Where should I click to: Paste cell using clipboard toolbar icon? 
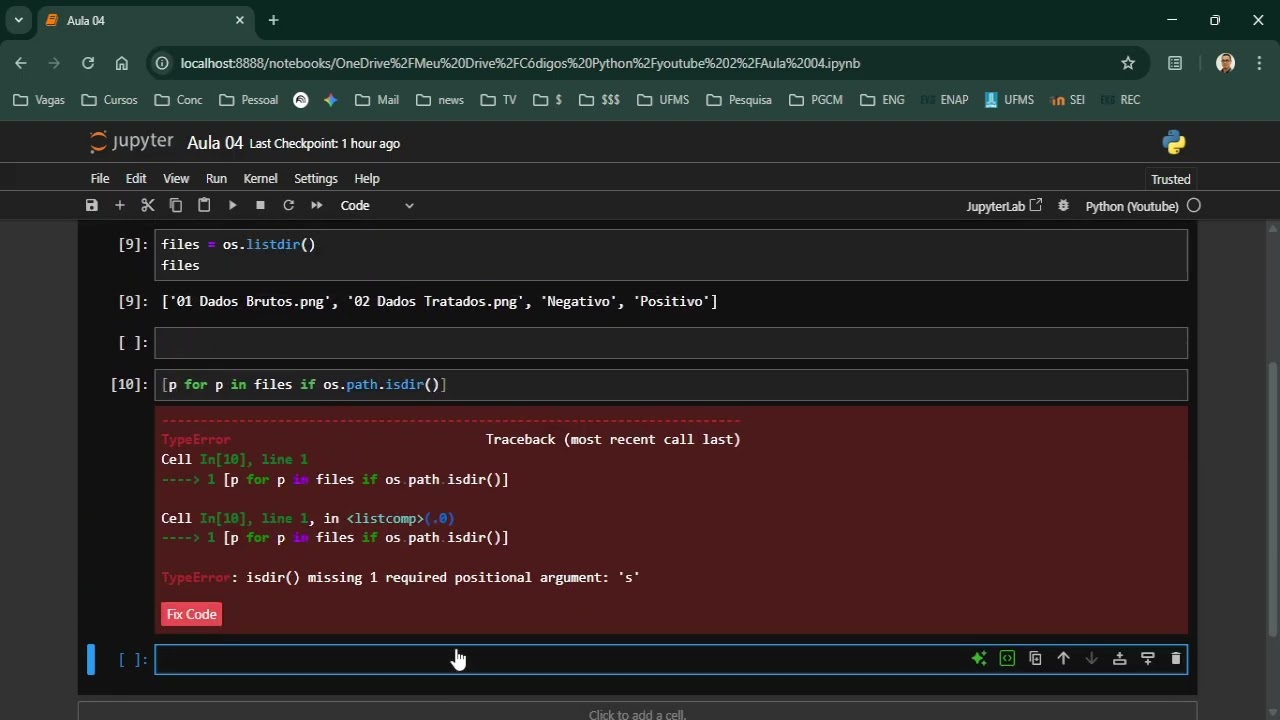pos(204,205)
